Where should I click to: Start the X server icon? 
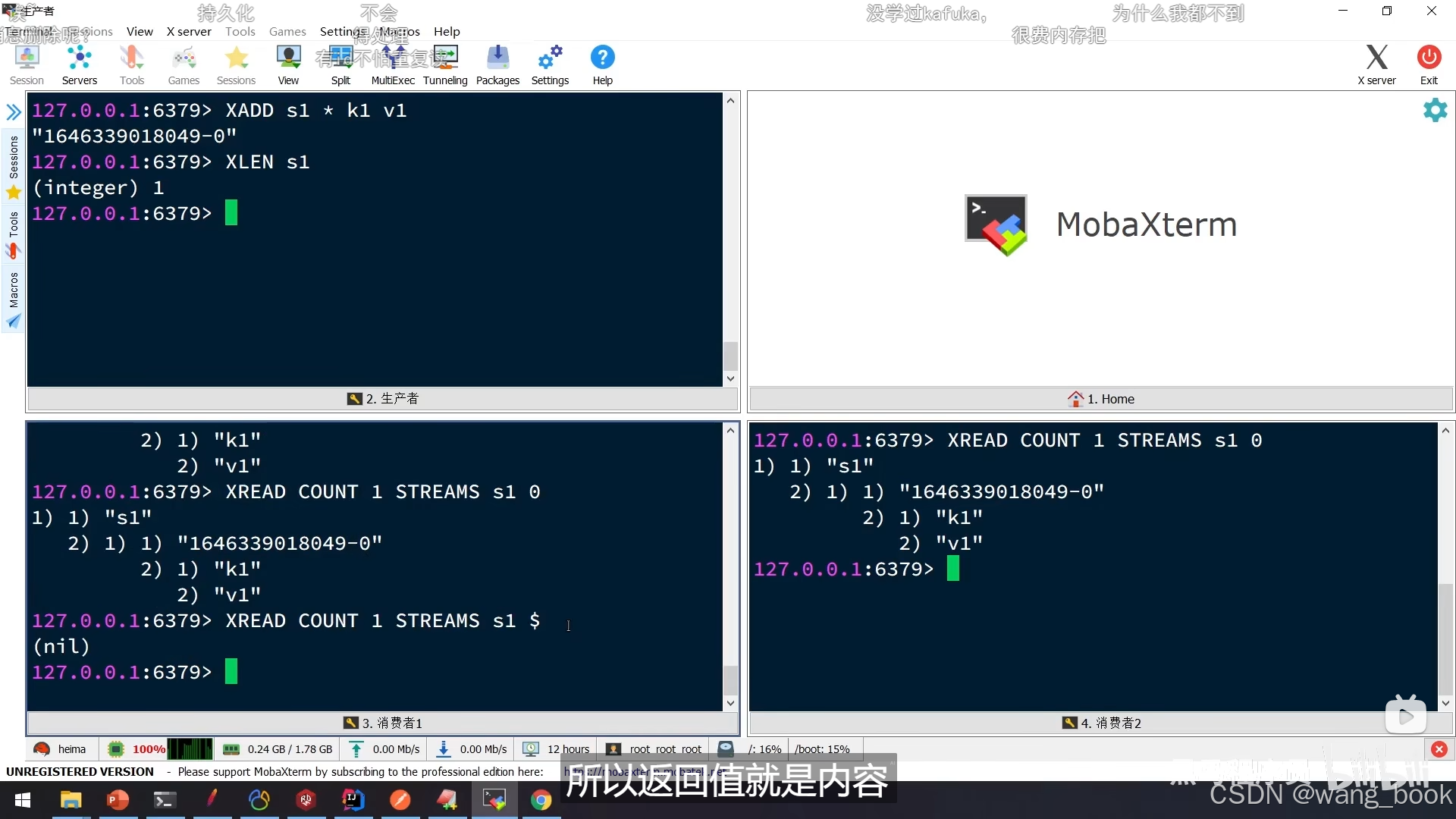tap(1376, 65)
